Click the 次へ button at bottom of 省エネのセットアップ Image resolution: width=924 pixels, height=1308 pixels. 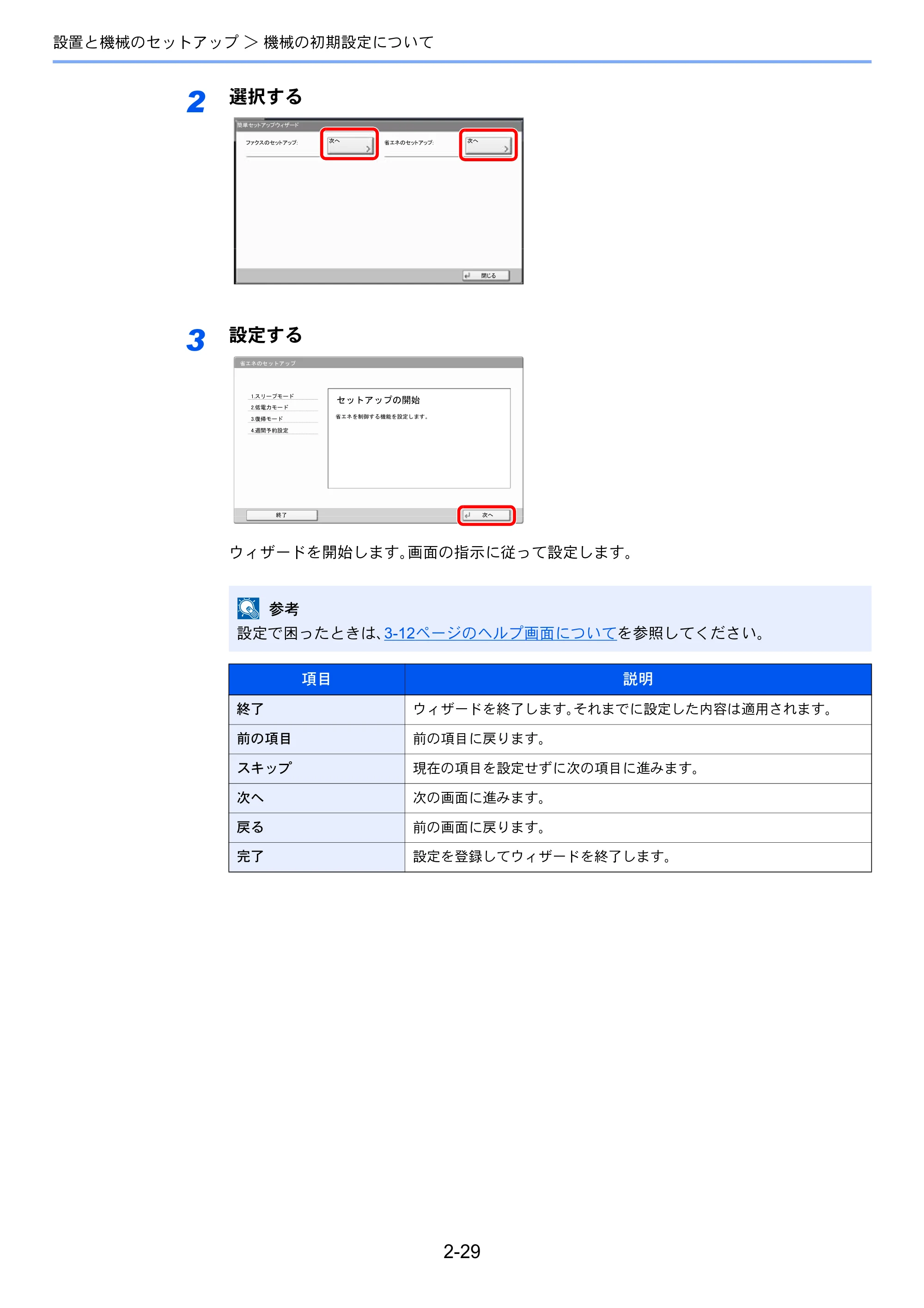click(486, 515)
